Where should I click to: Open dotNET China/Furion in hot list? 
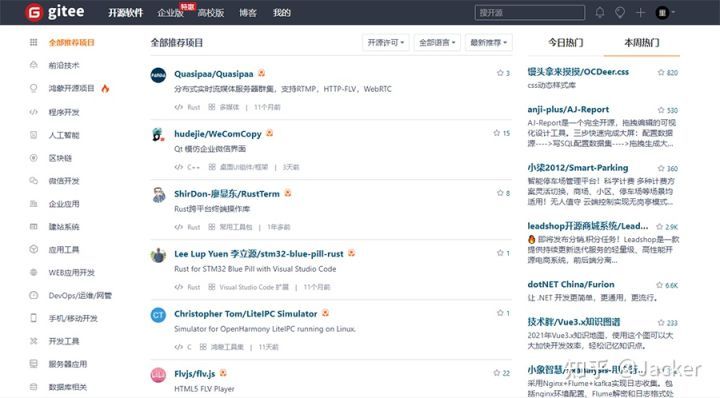click(x=571, y=284)
